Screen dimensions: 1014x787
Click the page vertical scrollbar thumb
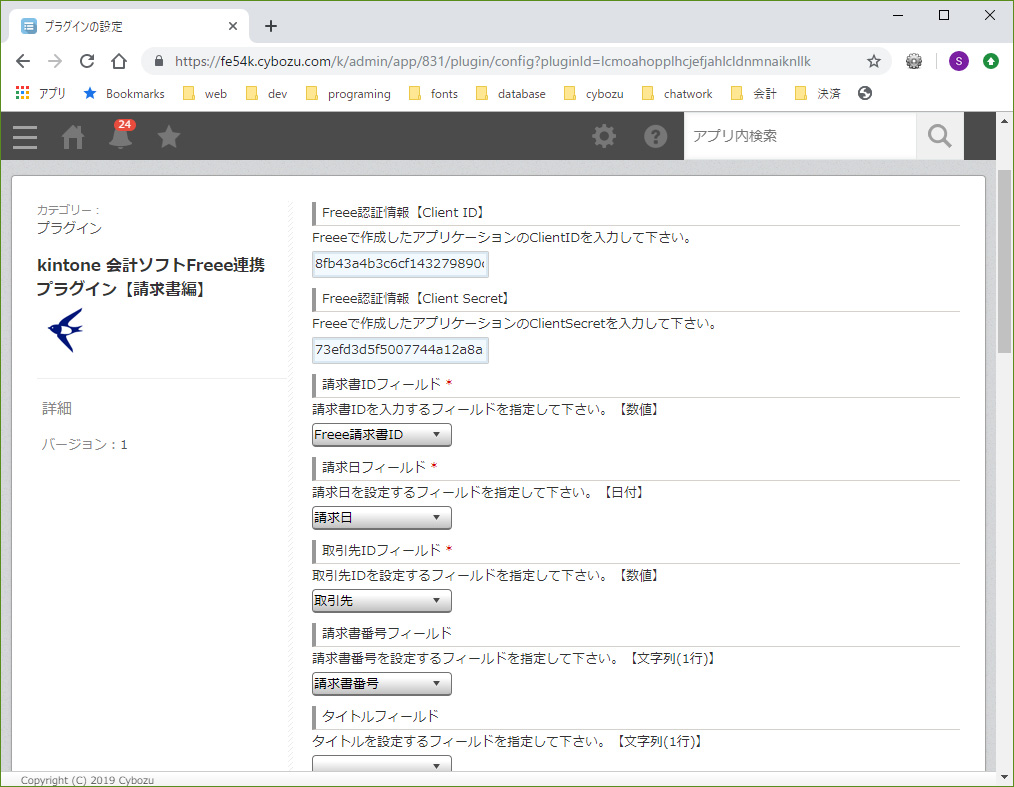(1004, 261)
